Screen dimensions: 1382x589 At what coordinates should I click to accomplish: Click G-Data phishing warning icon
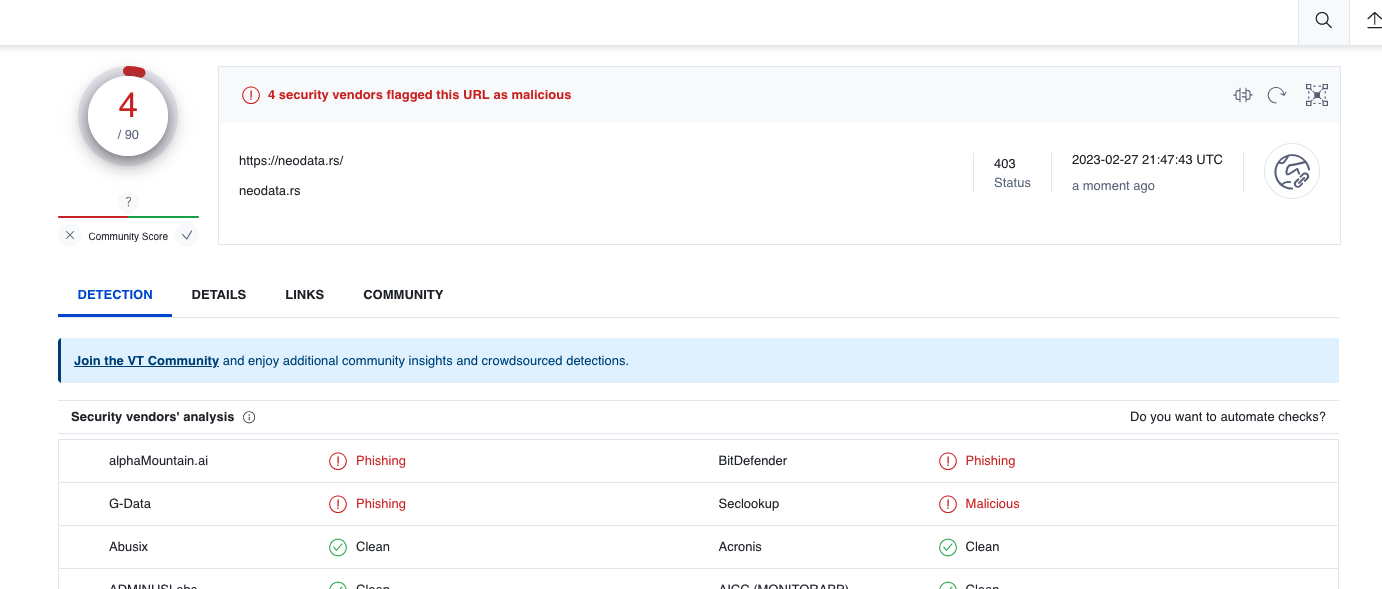point(338,504)
